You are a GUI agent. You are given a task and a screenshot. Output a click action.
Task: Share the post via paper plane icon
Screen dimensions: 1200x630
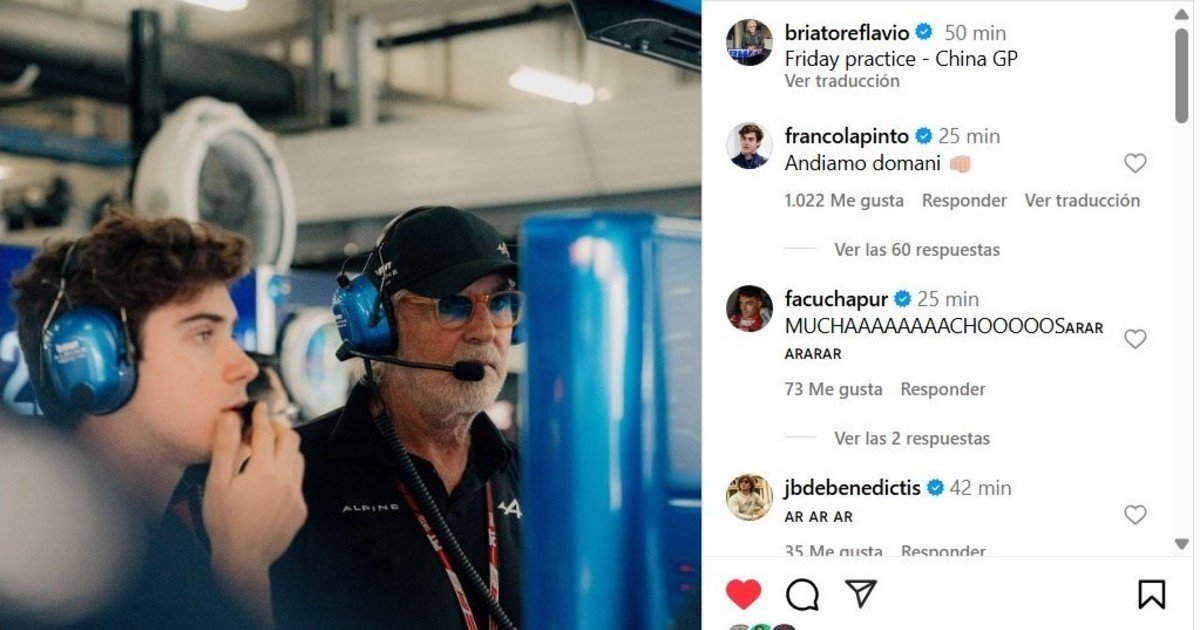861,593
